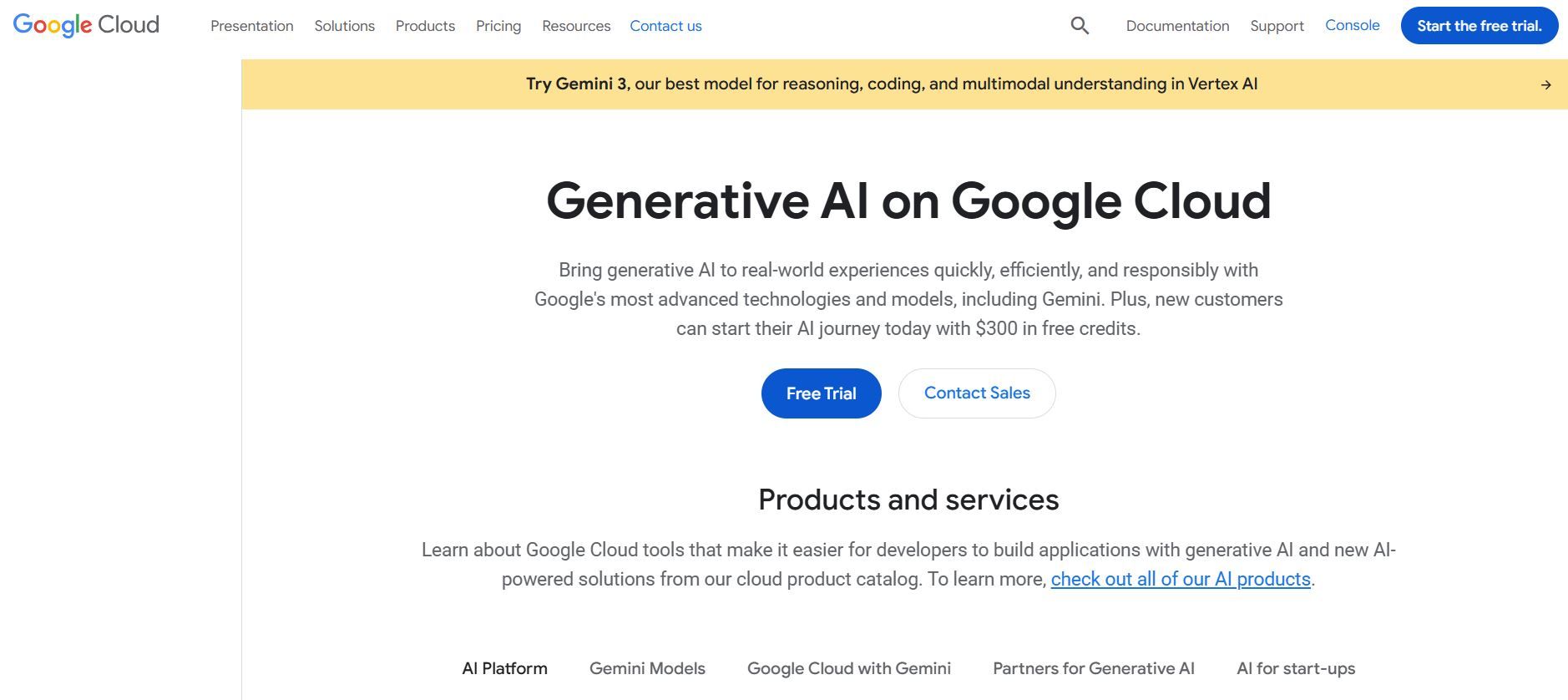Click the blue Free Trial button
1568x700 pixels.
point(821,393)
